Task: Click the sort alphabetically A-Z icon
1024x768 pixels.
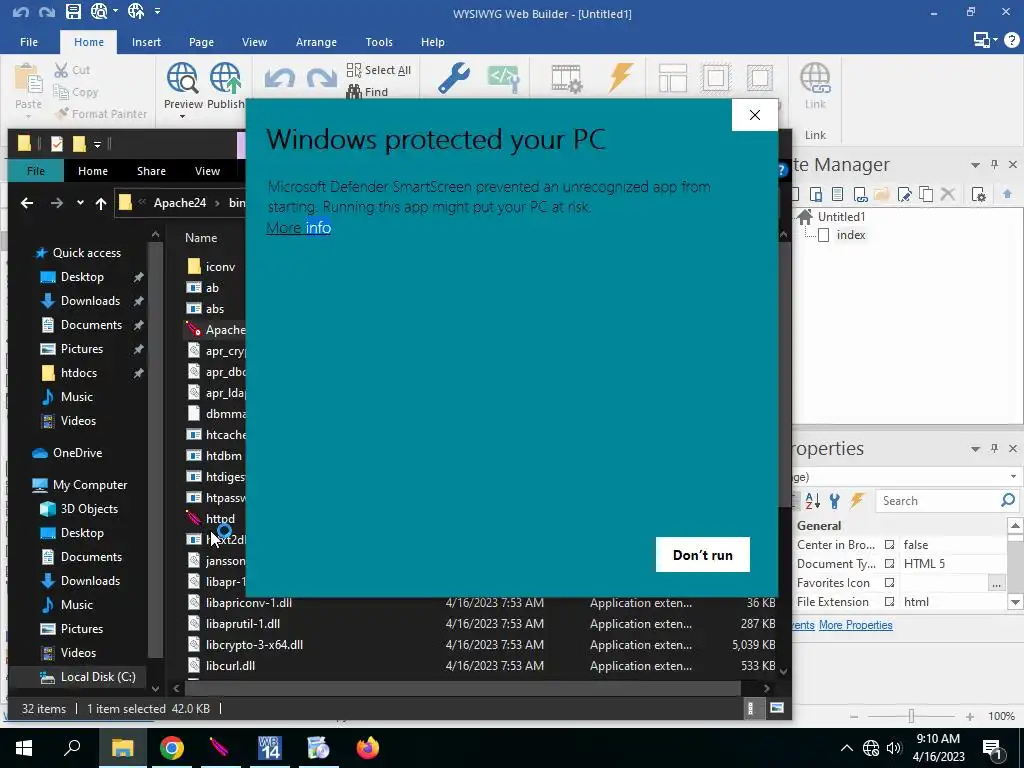Action: 812,501
